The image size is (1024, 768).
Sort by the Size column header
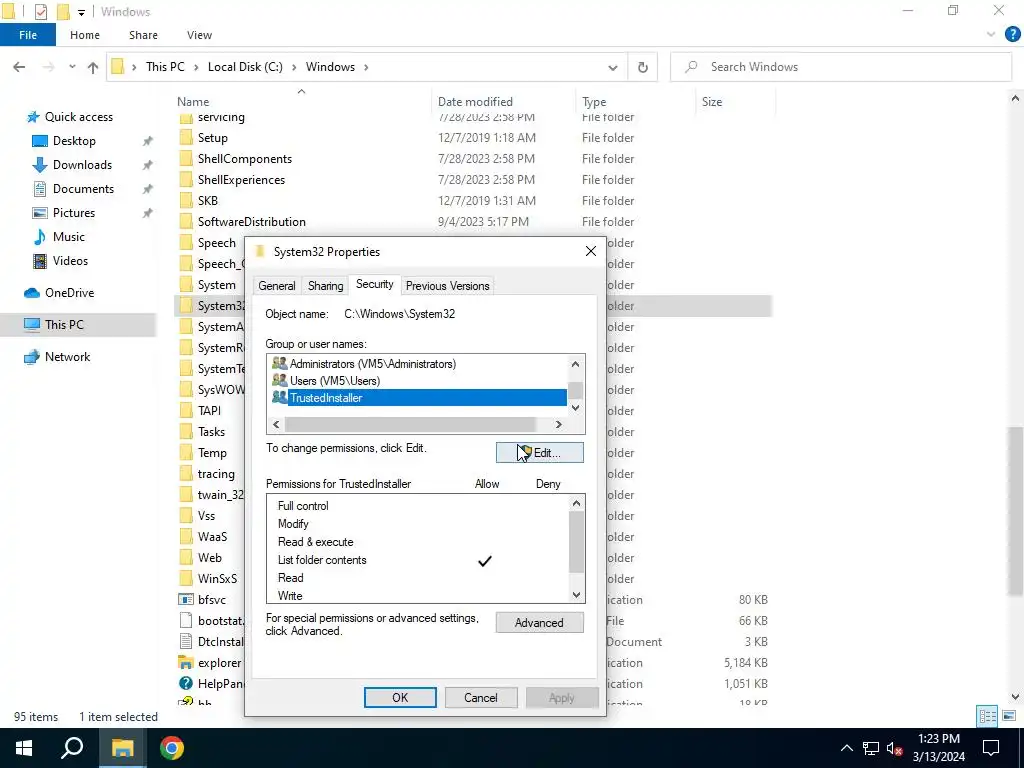pos(712,102)
